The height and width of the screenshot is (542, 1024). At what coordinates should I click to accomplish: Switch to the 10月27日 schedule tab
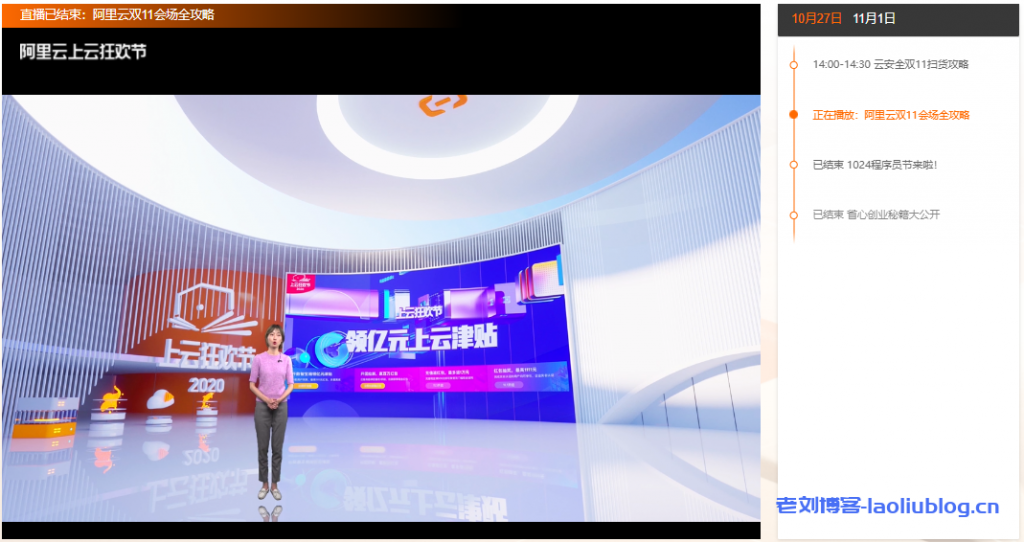[x=813, y=18]
